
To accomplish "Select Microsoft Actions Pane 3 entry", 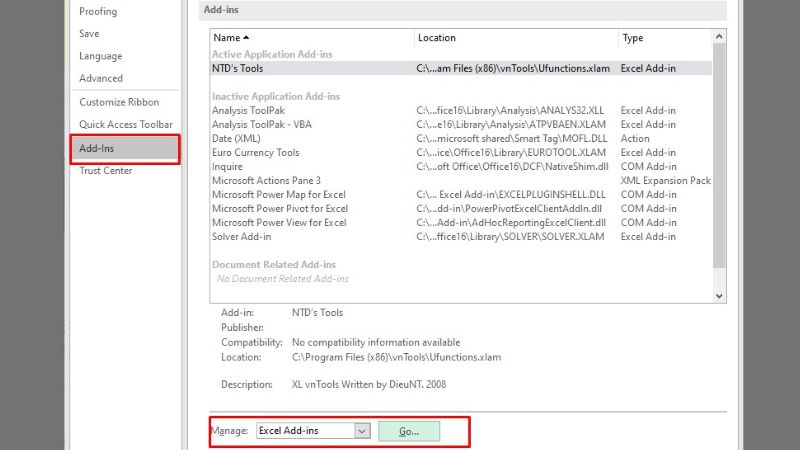I will 266,181.
